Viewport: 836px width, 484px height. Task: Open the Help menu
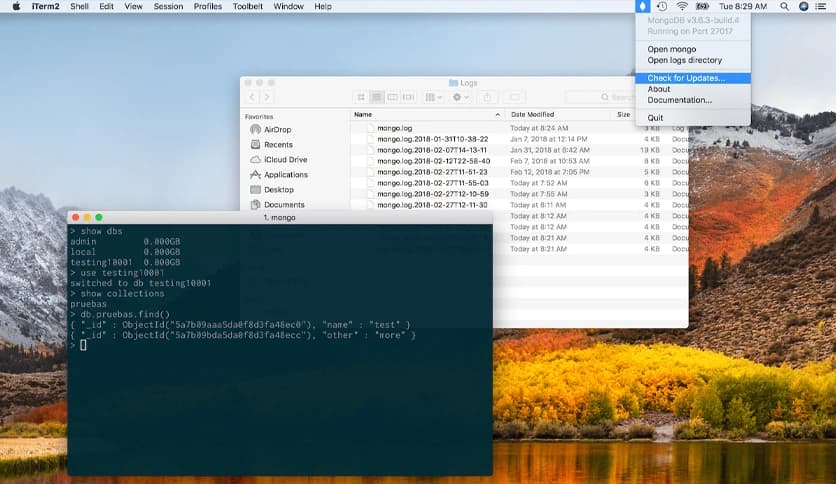[323, 6]
